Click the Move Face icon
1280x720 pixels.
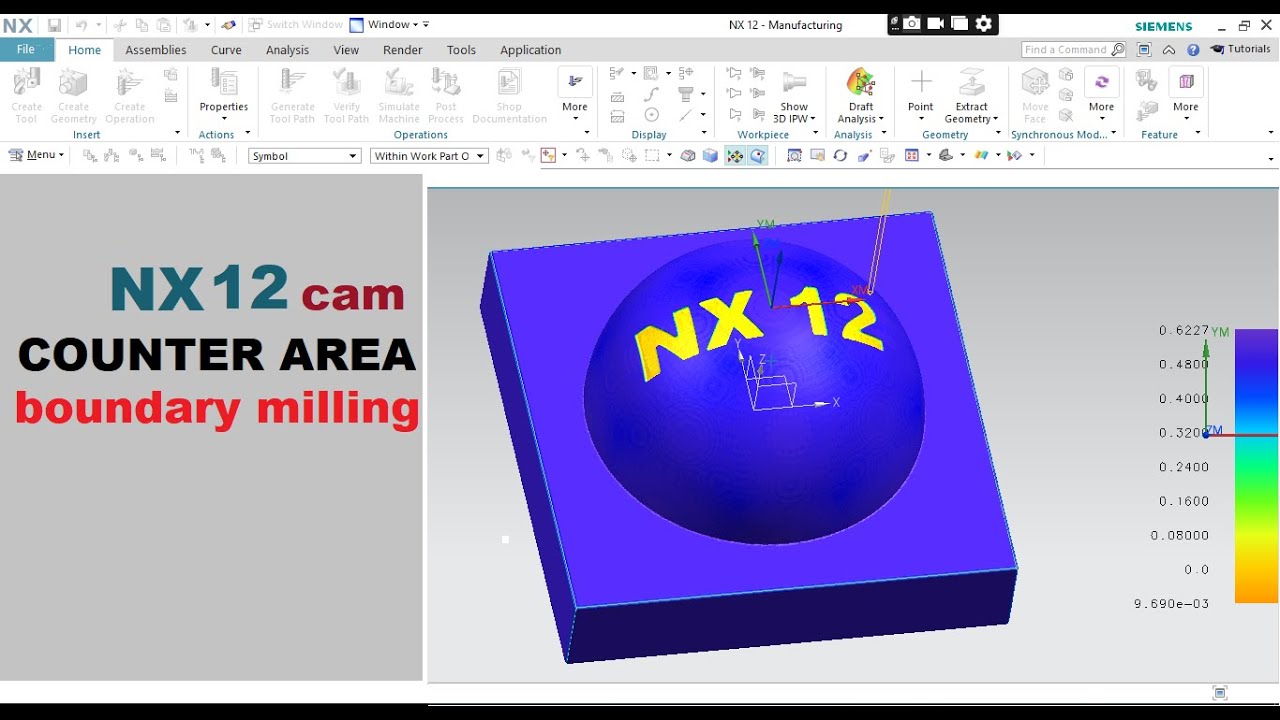(1035, 82)
